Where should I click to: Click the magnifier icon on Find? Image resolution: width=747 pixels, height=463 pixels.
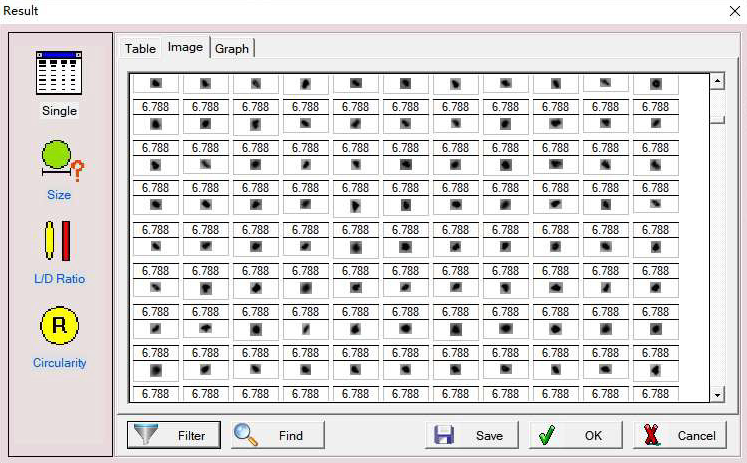point(246,434)
